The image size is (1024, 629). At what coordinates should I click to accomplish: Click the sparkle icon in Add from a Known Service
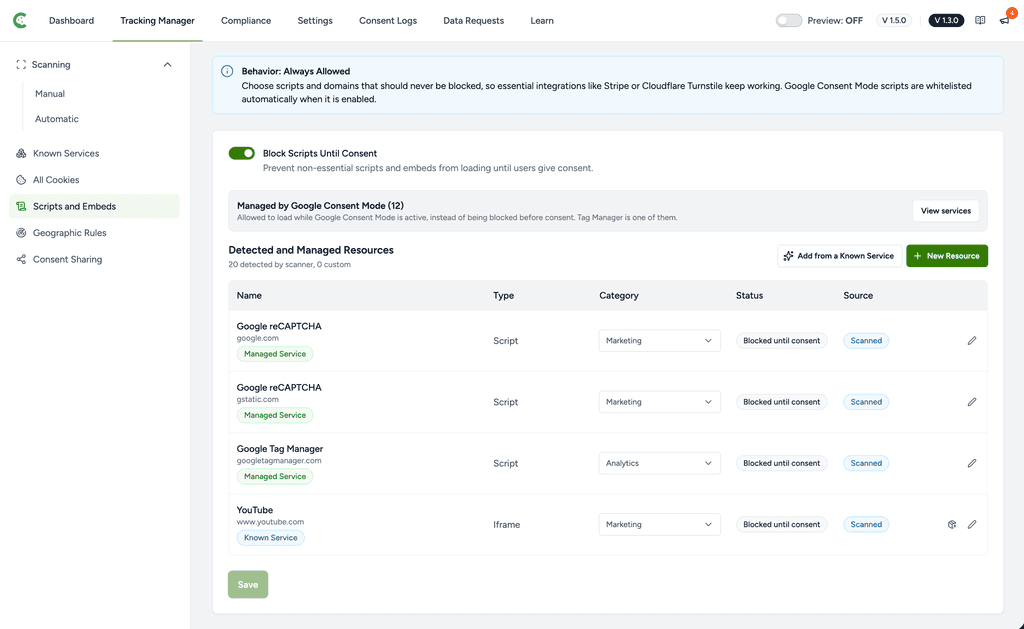pos(788,256)
